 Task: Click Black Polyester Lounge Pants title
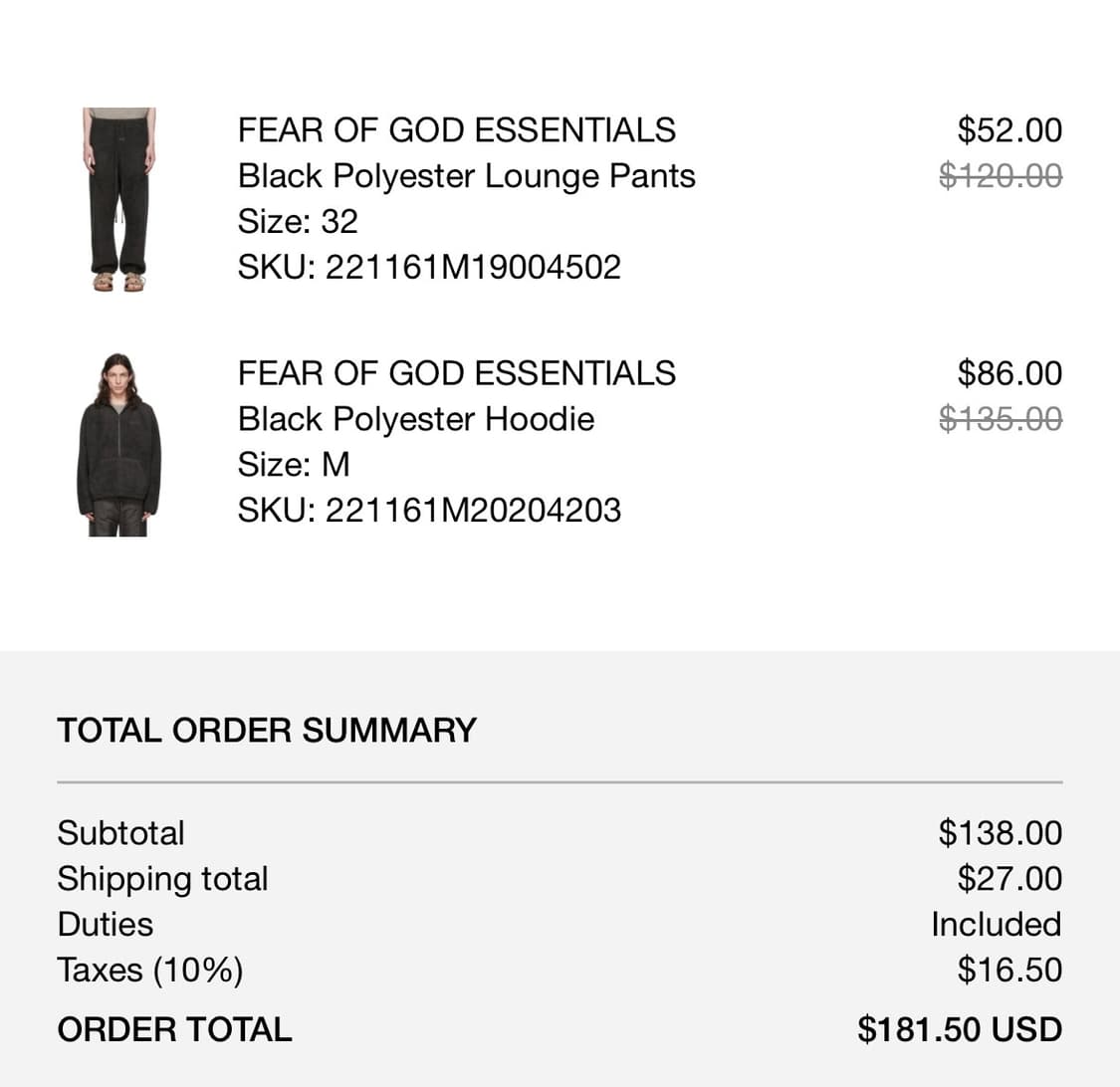click(x=467, y=176)
